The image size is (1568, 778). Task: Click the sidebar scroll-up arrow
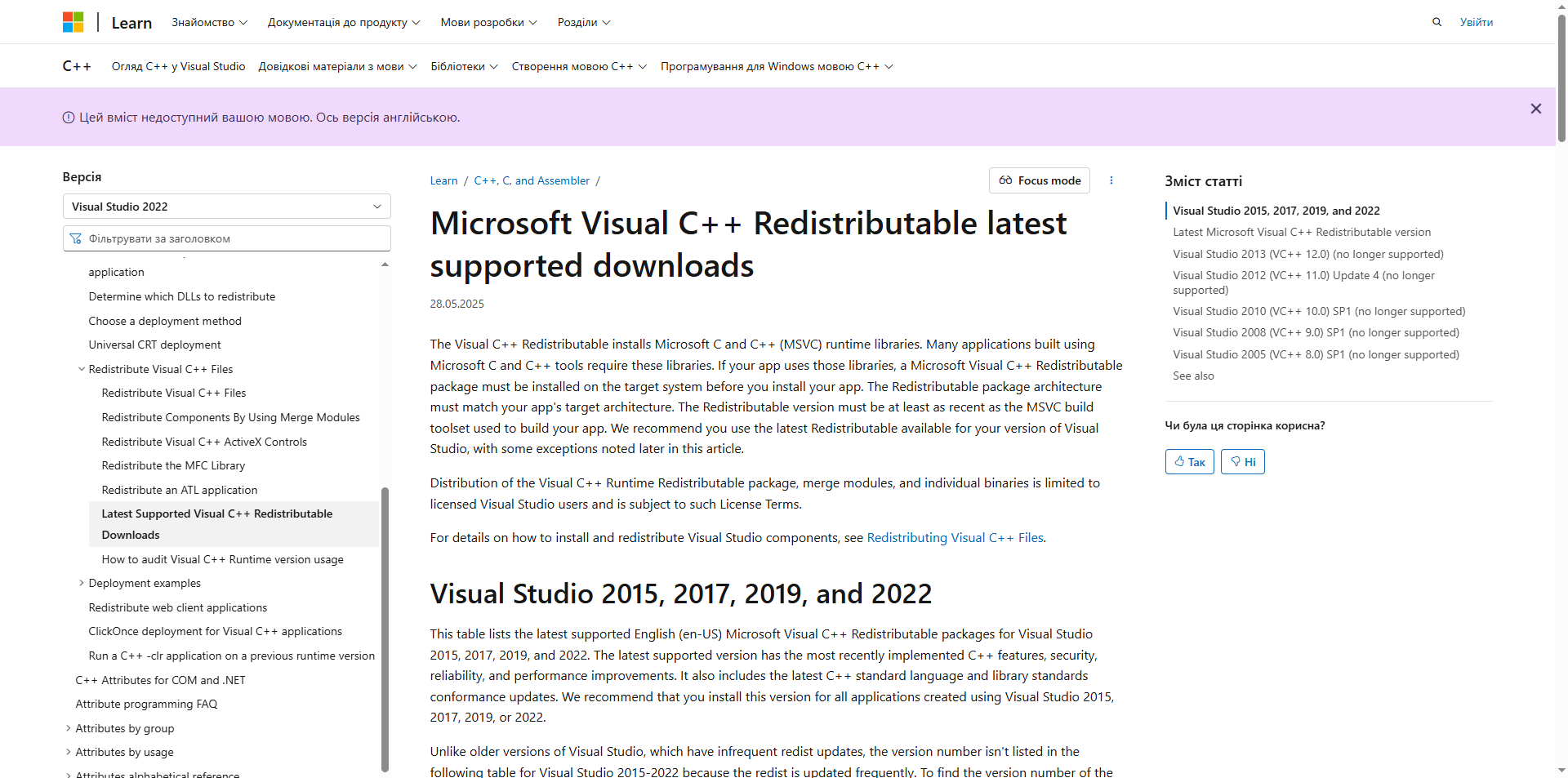[x=385, y=265]
